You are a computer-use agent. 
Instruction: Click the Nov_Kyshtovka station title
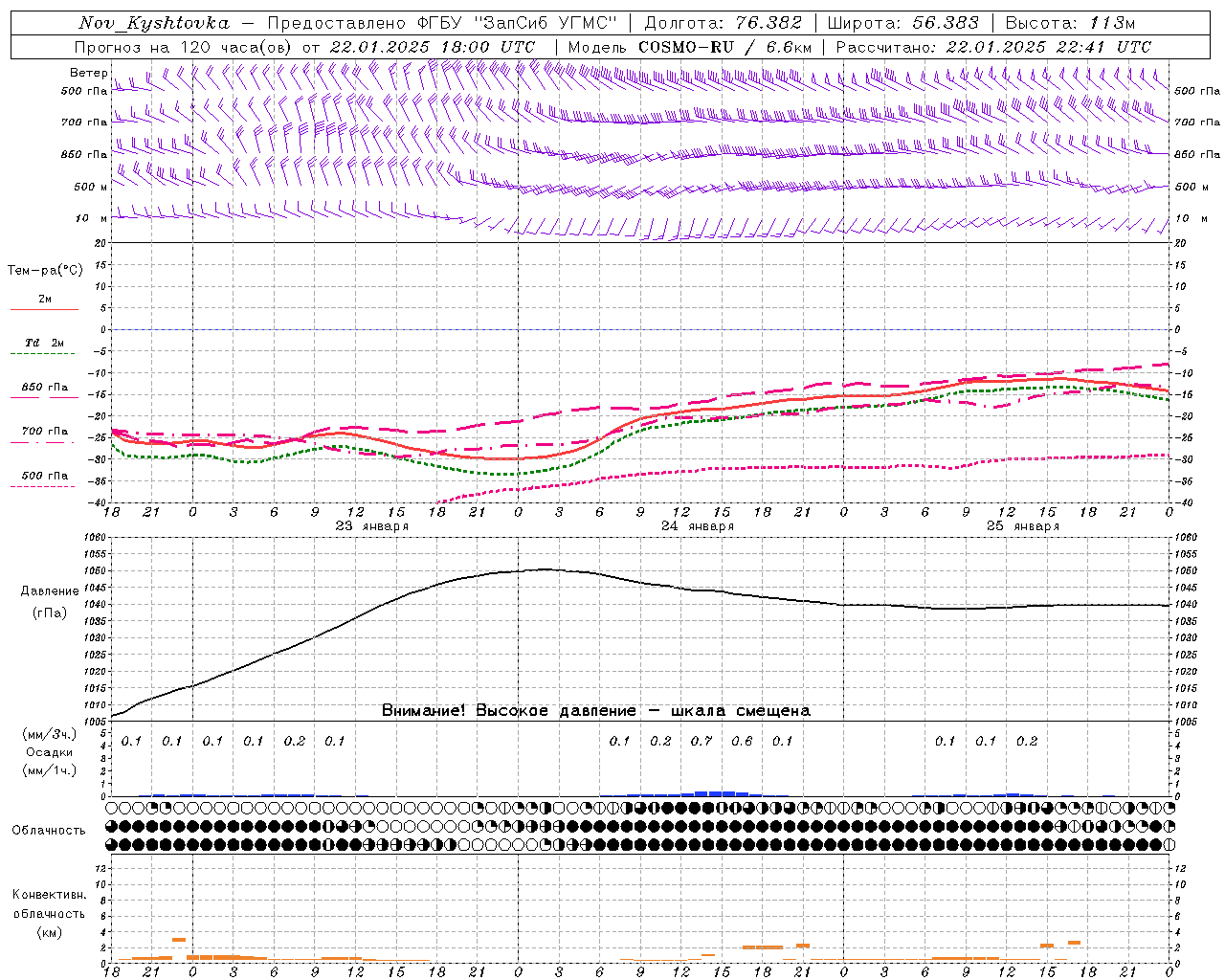154,23
